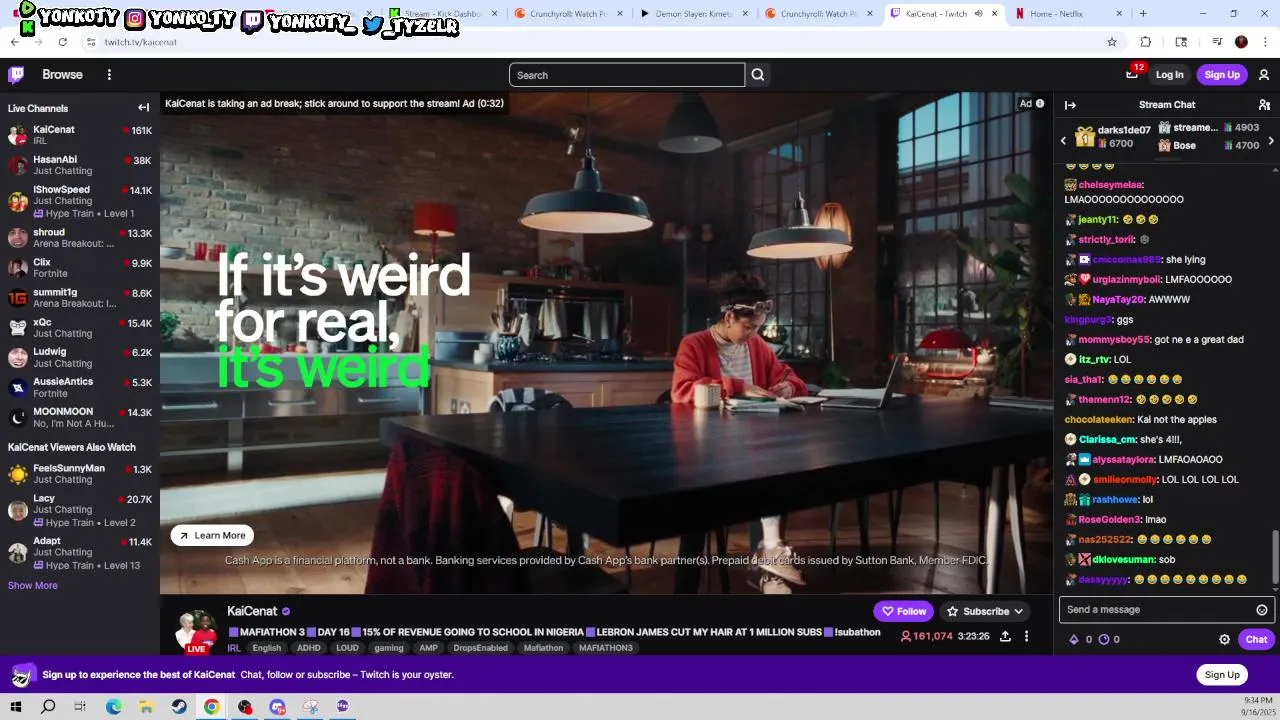The height and width of the screenshot is (720, 1280).
Task: Open the chat community users icon
Action: pyautogui.click(x=1264, y=105)
